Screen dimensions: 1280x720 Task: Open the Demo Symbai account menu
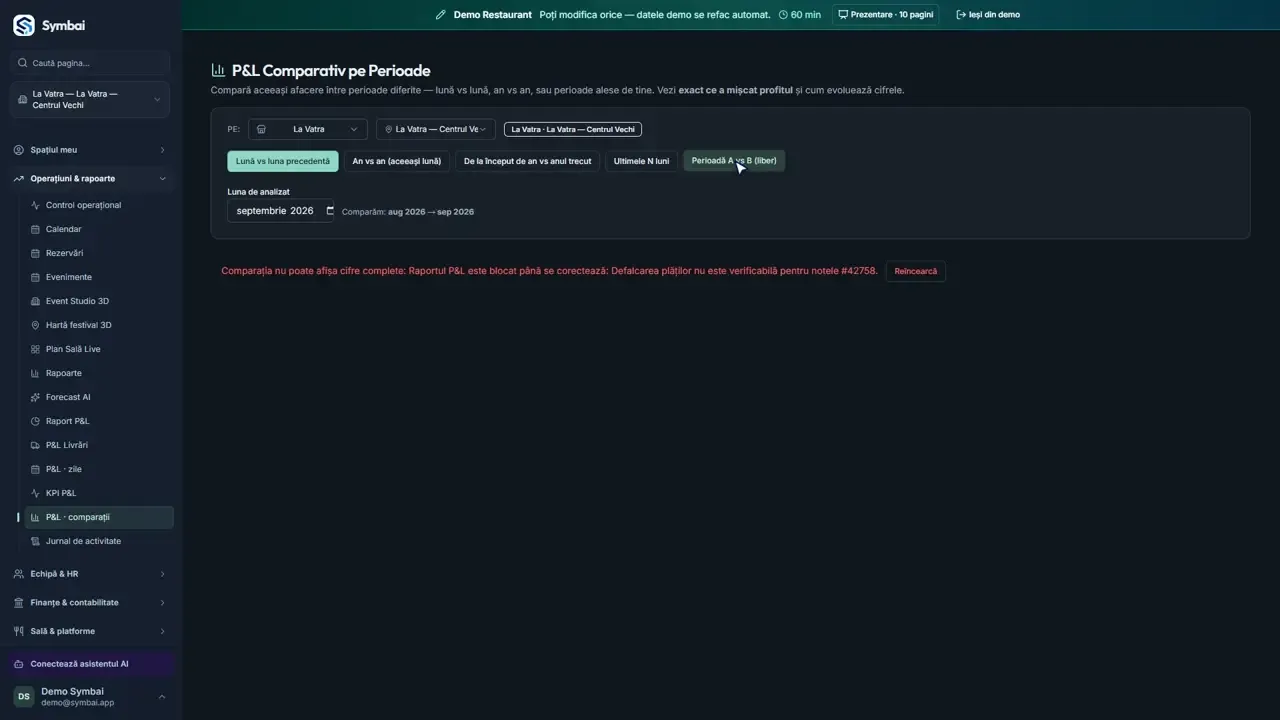tap(90, 696)
